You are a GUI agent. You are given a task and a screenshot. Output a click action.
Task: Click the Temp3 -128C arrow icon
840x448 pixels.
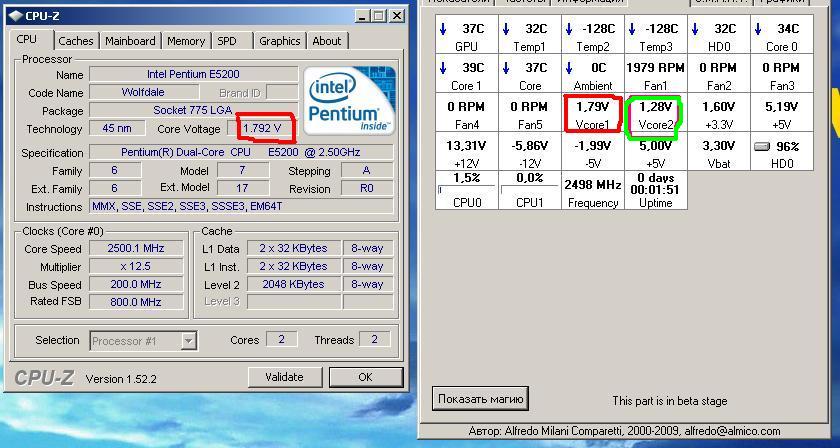[x=632, y=29]
